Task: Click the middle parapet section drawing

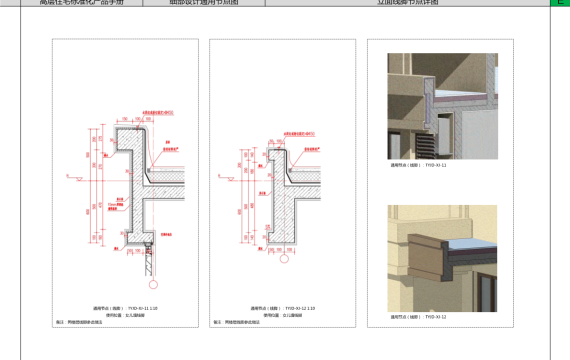Action: [x=270, y=197]
